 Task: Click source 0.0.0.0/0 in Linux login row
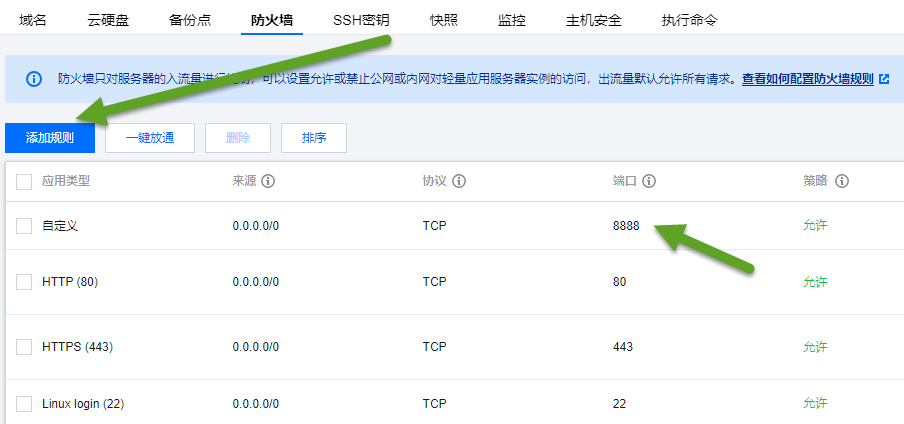[255, 404]
